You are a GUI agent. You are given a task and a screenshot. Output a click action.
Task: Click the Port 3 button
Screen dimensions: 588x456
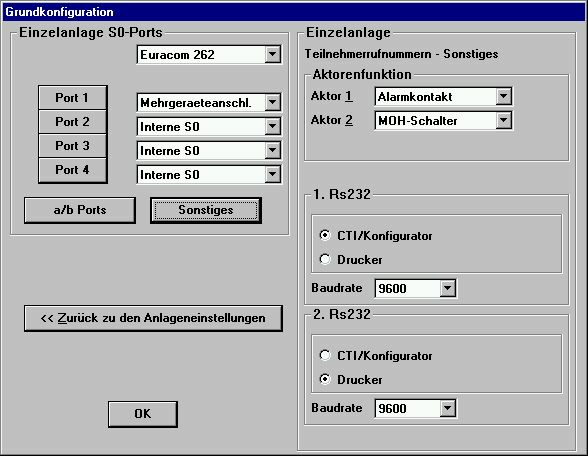coord(73,146)
